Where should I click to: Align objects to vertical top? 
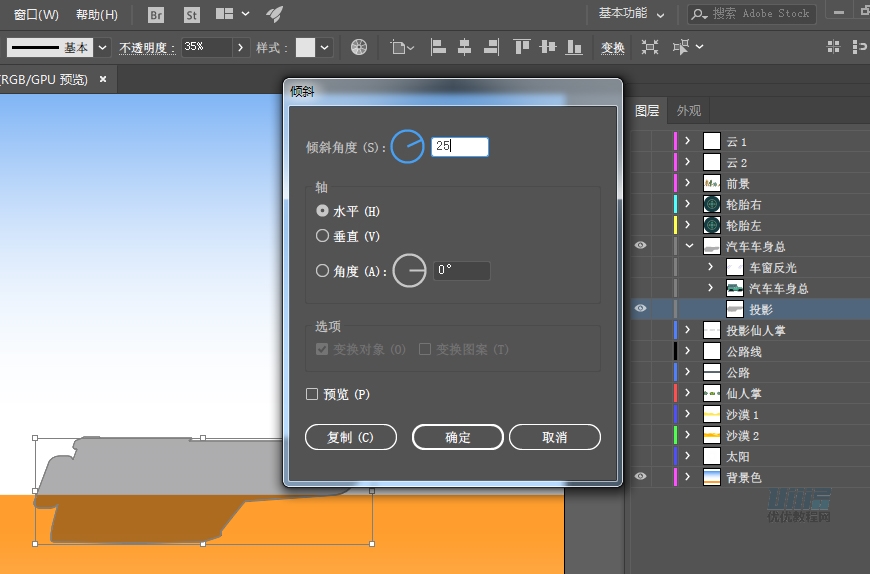point(522,47)
